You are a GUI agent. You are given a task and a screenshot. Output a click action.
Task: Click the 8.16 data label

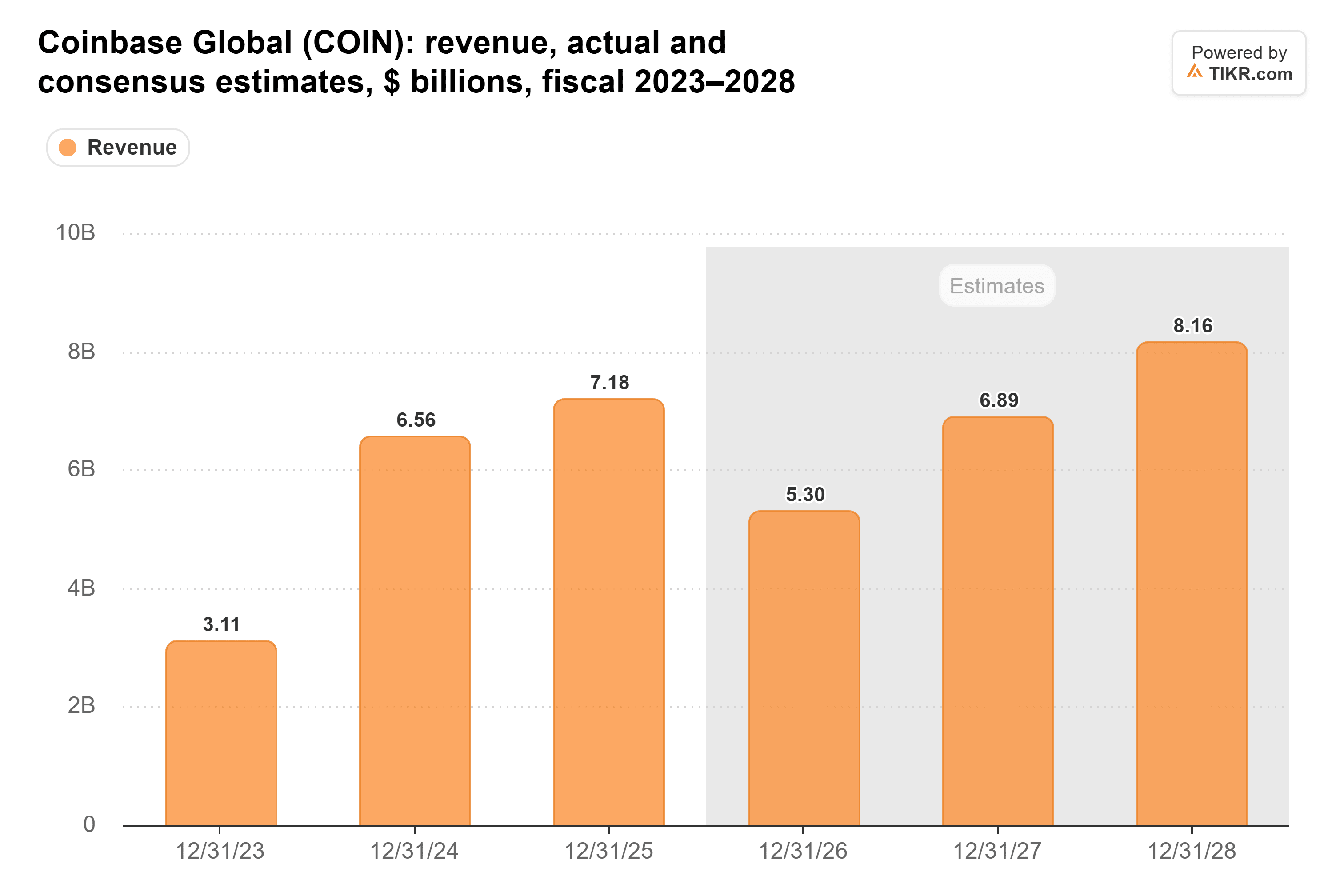1192,326
